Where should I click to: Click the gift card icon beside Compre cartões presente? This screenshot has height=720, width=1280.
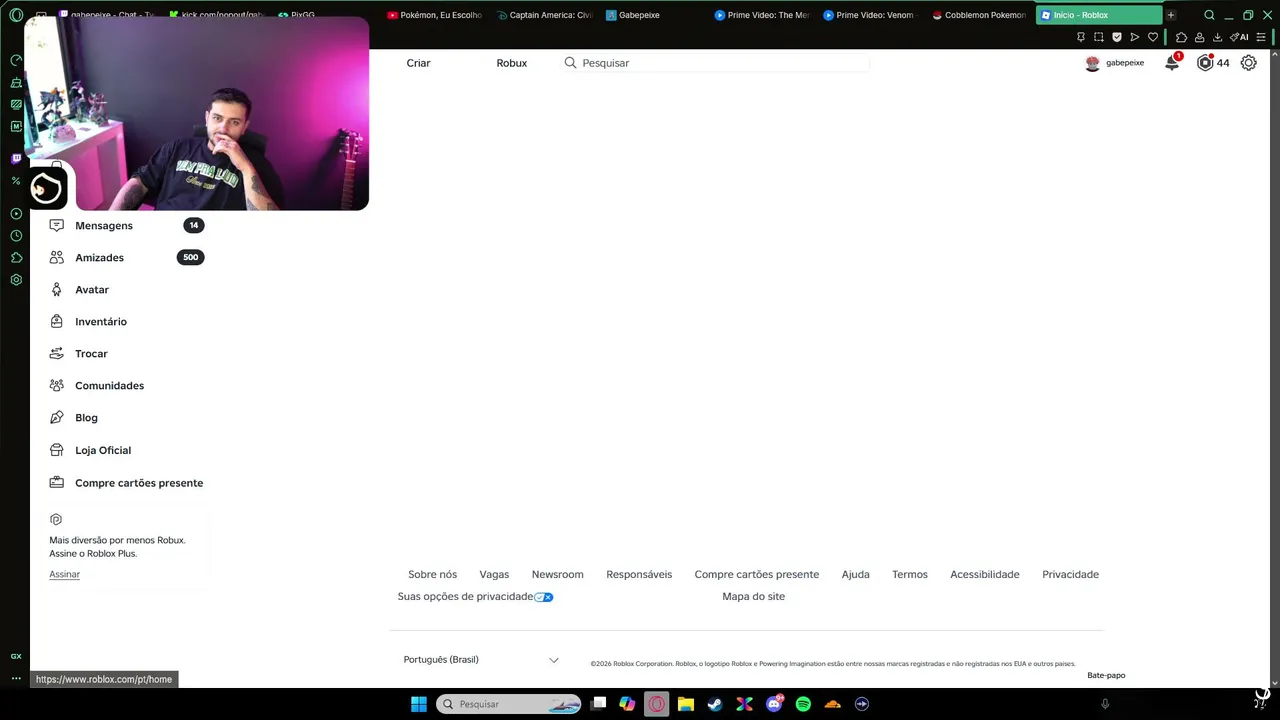(x=57, y=482)
